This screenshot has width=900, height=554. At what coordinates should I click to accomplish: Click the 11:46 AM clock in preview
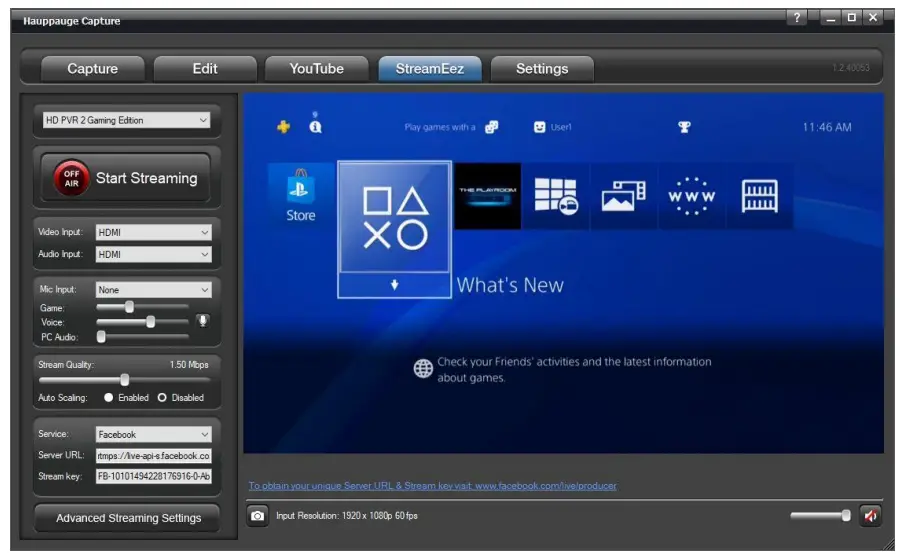[x=827, y=127]
